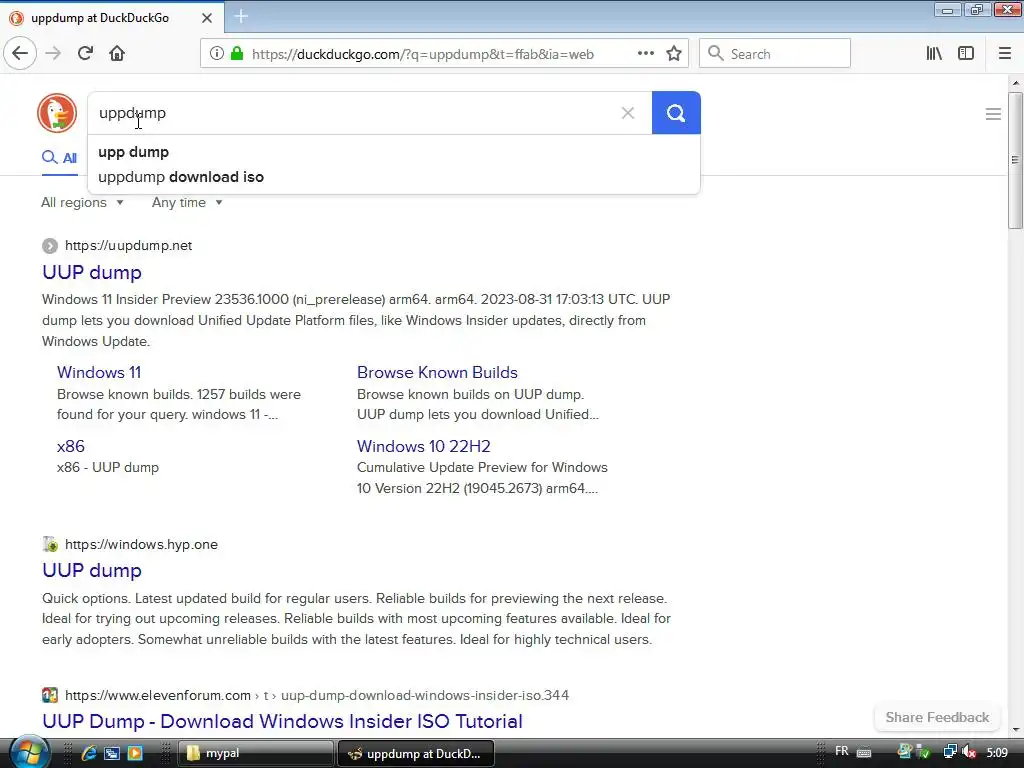1024x768 pixels.
Task: Open the Windows 11 sitelink
Action: point(99,372)
